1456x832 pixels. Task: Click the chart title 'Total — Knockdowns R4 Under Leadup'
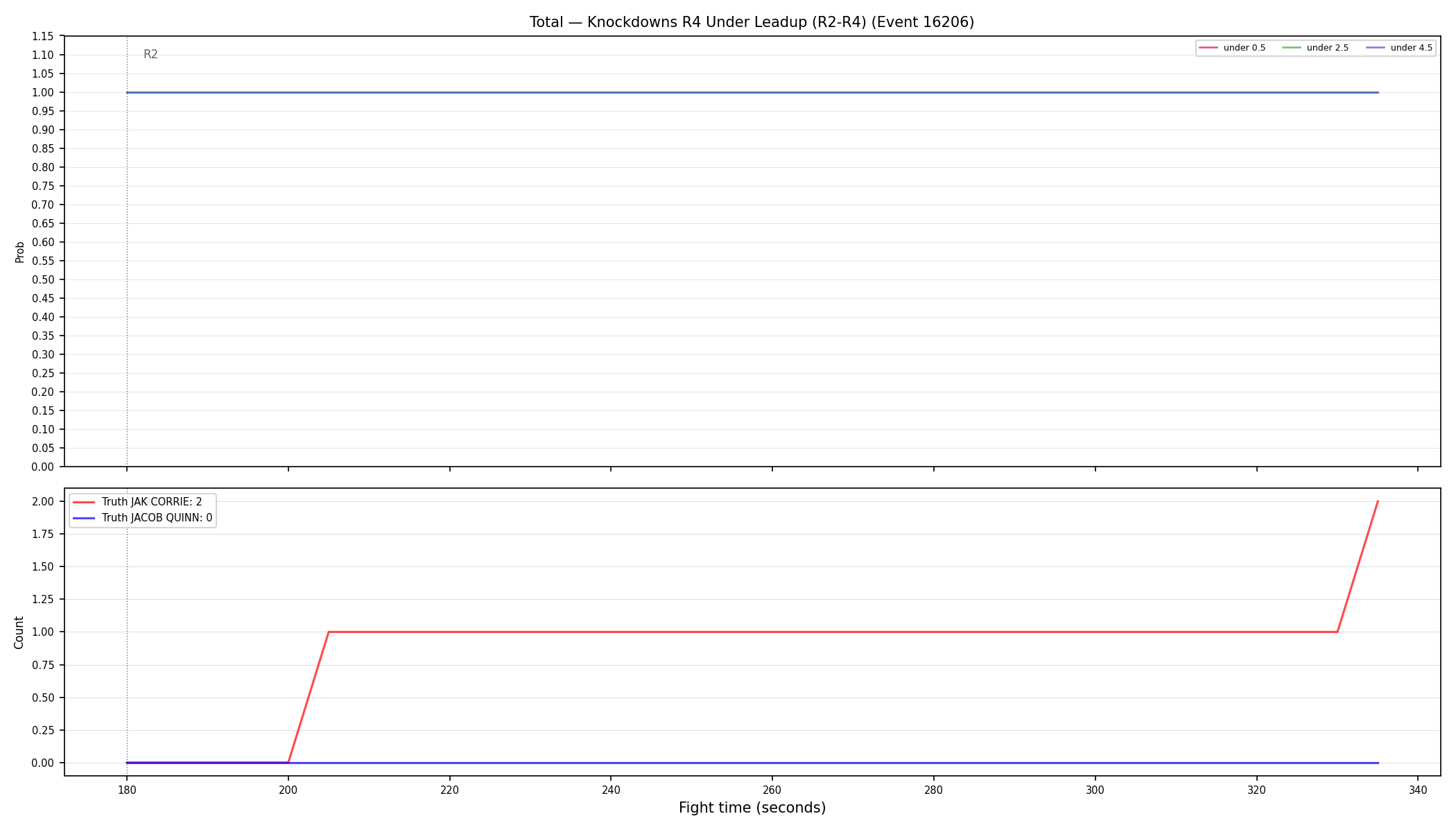click(x=752, y=22)
